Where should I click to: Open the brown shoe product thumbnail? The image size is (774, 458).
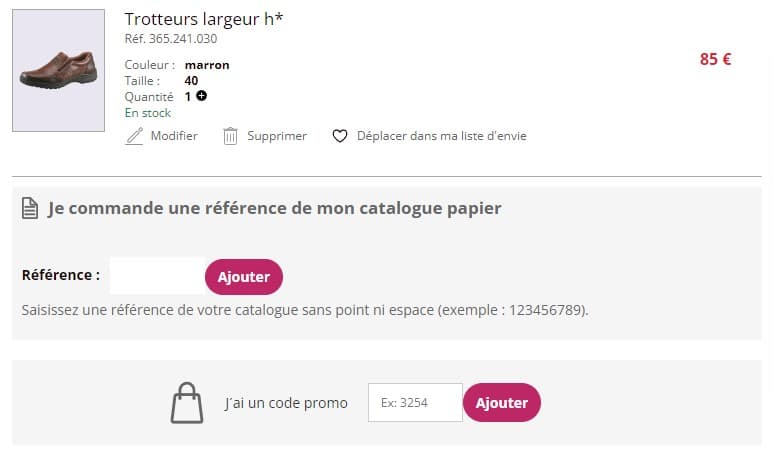[58, 70]
